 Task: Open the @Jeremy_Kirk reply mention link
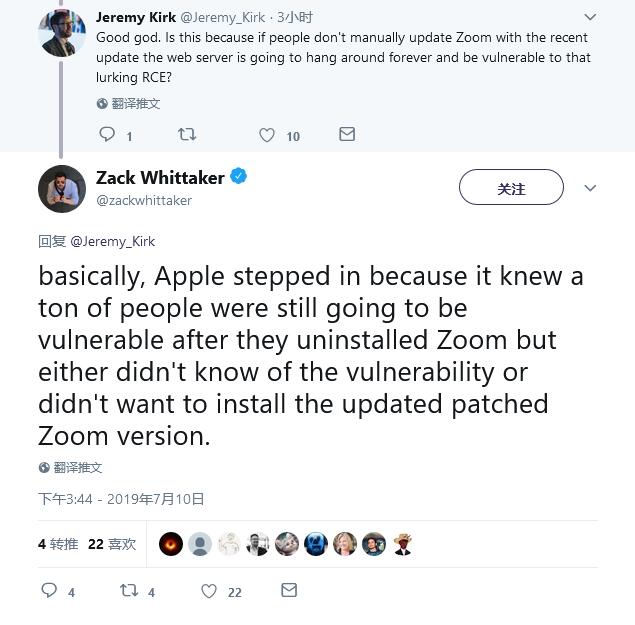(113, 241)
